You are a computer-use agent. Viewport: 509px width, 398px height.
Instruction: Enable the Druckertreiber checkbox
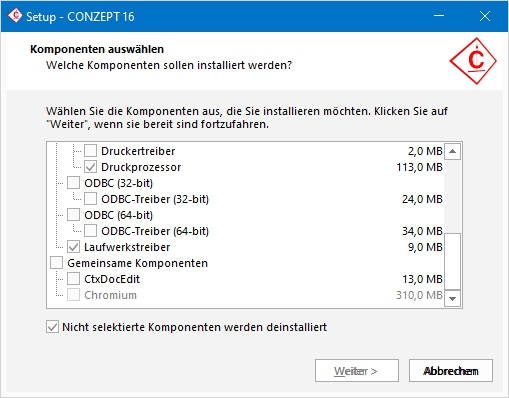[x=90, y=151]
